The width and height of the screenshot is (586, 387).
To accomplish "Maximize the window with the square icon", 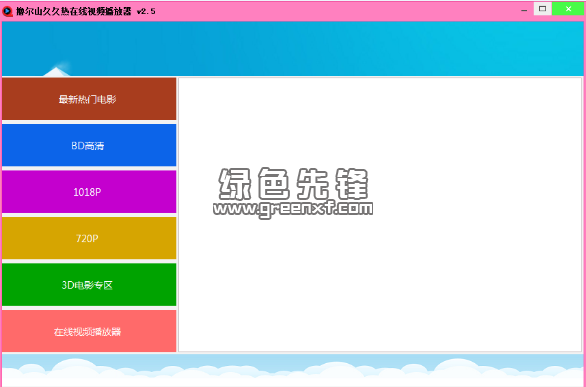I will tap(542, 9).
